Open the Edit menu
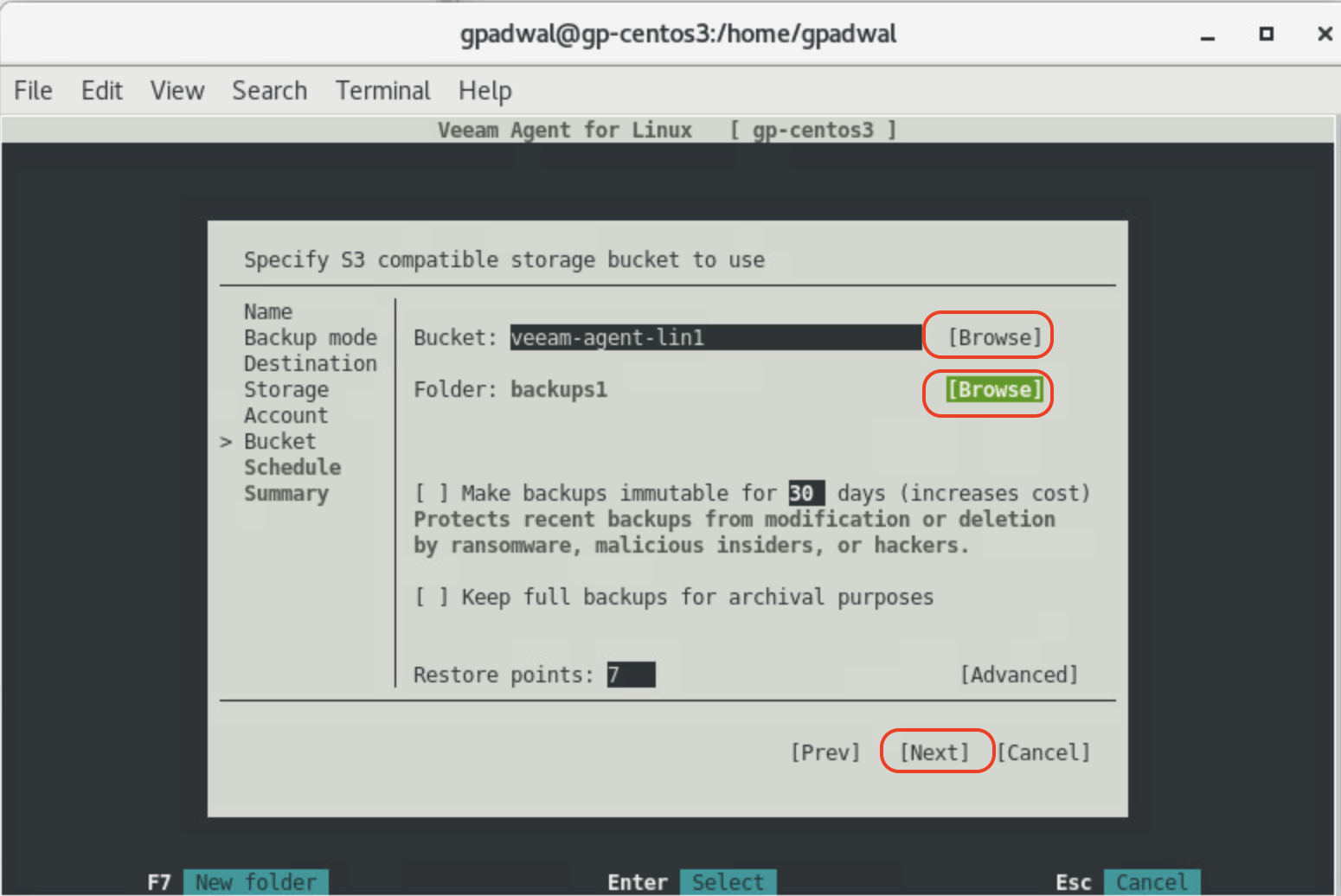The image size is (1341, 896). [x=102, y=91]
